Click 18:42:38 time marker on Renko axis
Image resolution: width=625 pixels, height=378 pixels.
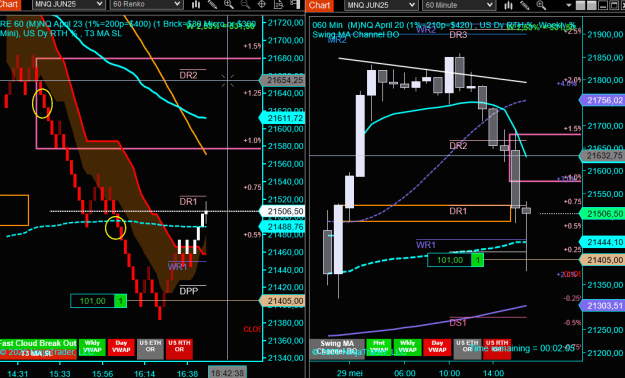[x=228, y=373]
